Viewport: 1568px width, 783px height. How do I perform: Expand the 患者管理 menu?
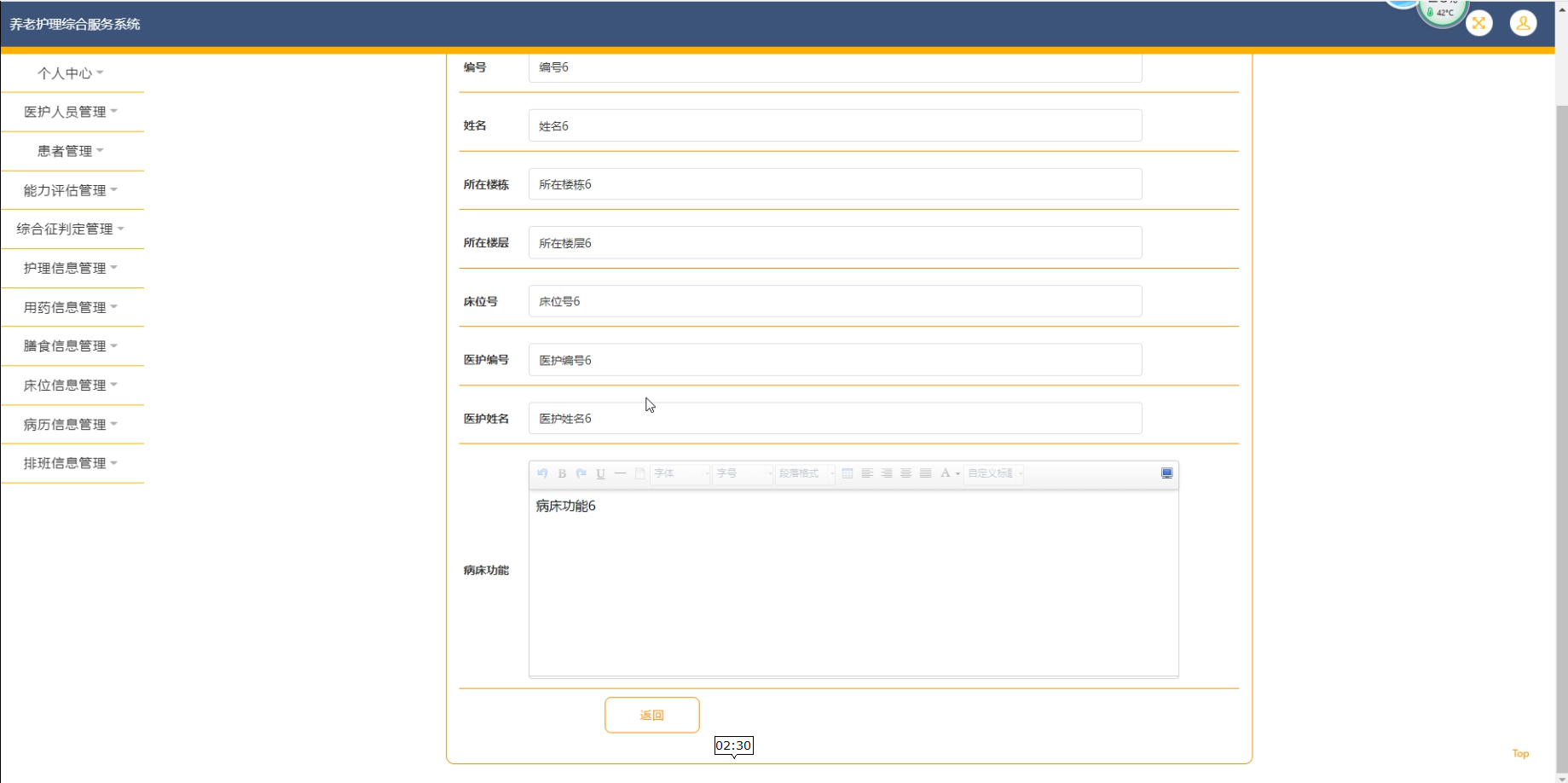[x=72, y=151]
